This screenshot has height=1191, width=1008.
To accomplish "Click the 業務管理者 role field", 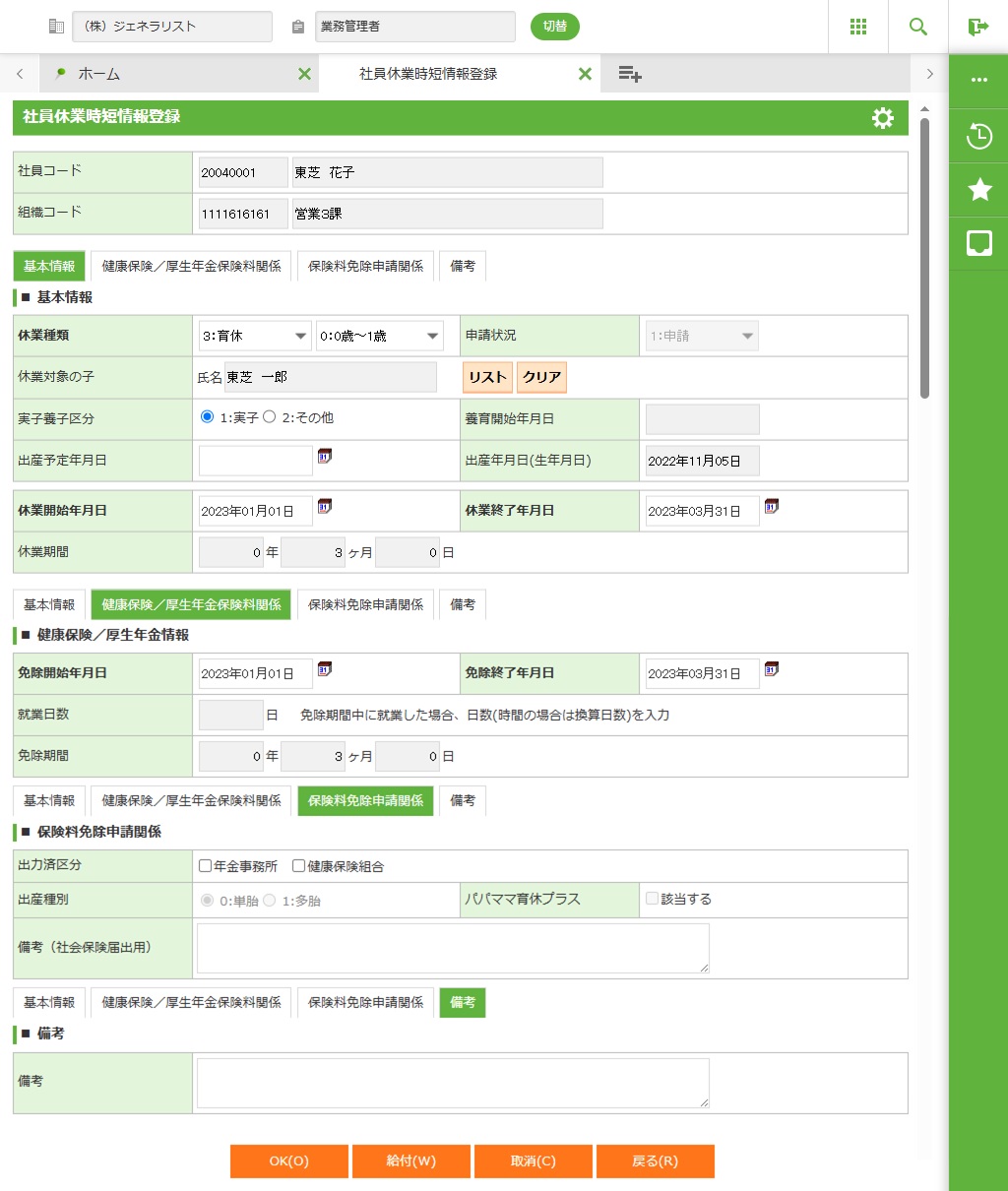I will click(x=415, y=27).
